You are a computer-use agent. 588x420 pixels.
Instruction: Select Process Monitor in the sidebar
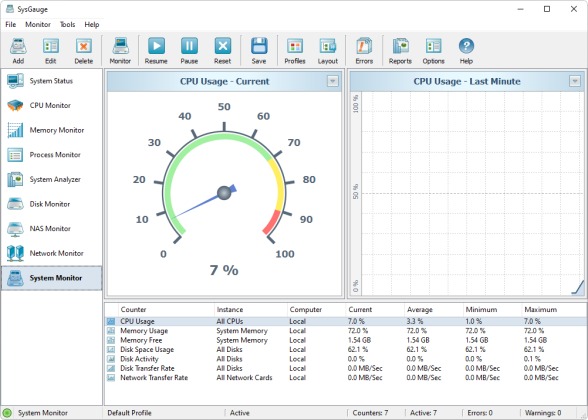51,154
